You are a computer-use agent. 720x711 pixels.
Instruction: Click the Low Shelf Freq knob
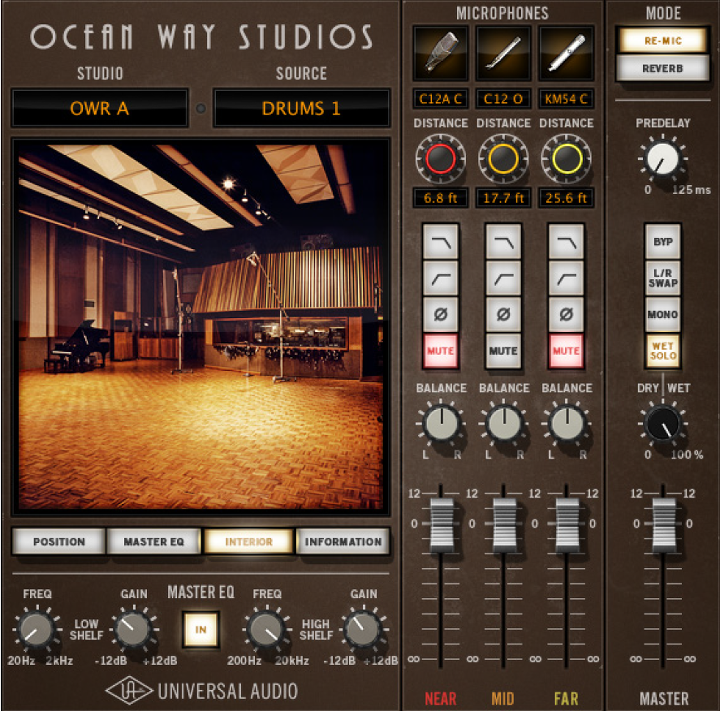(x=37, y=629)
